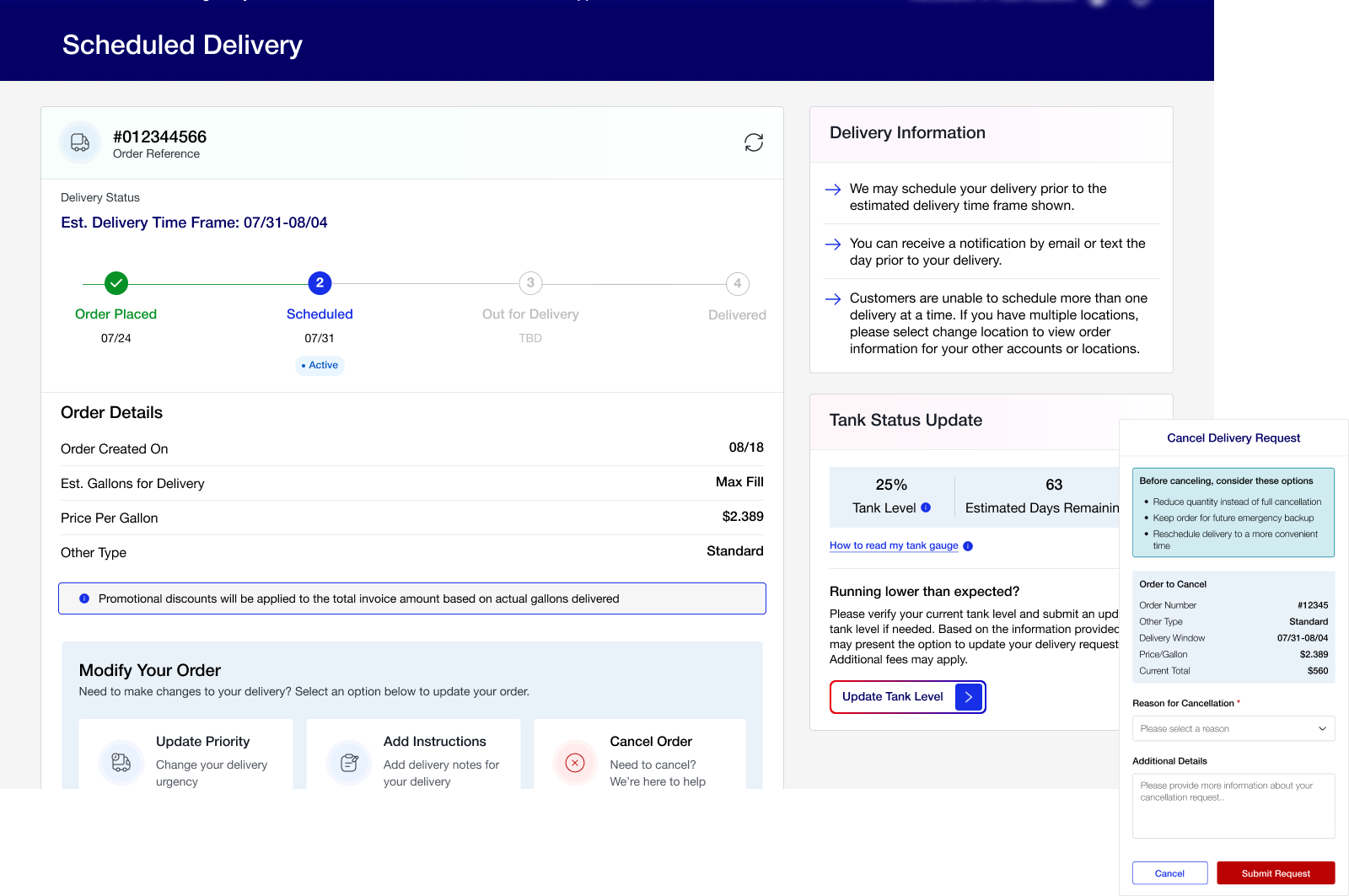The width and height of the screenshot is (1349, 896).
Task: Select the Delivered step 4 circle
Action: 738,284
